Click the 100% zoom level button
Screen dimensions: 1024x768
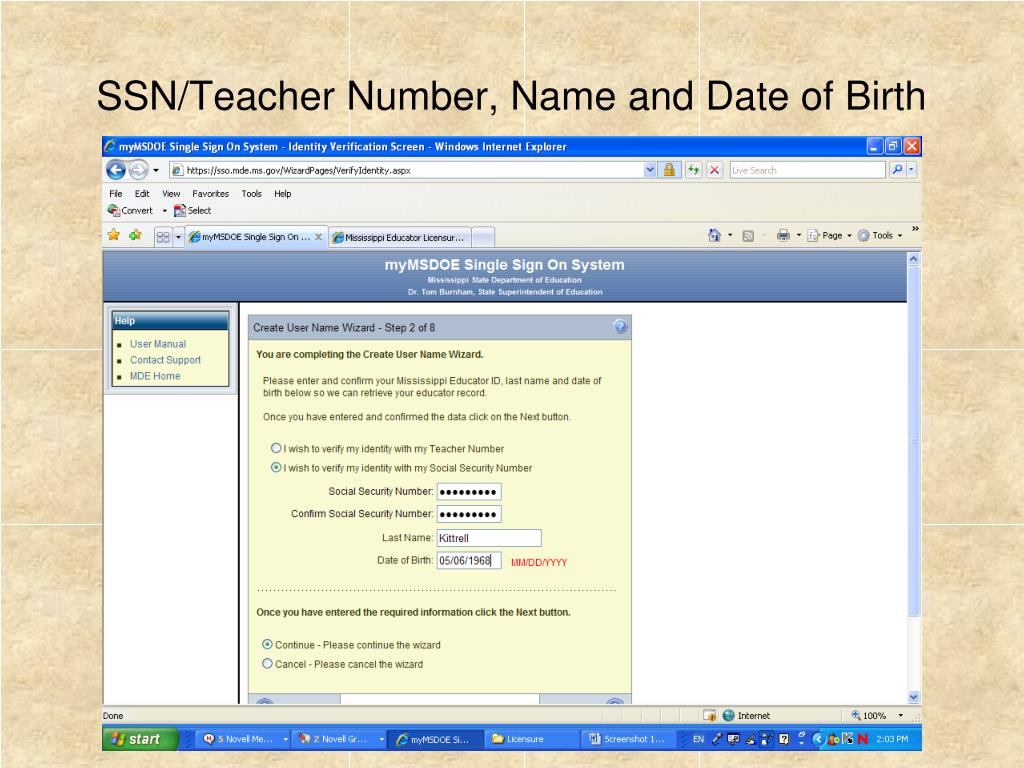pos(869,716)
